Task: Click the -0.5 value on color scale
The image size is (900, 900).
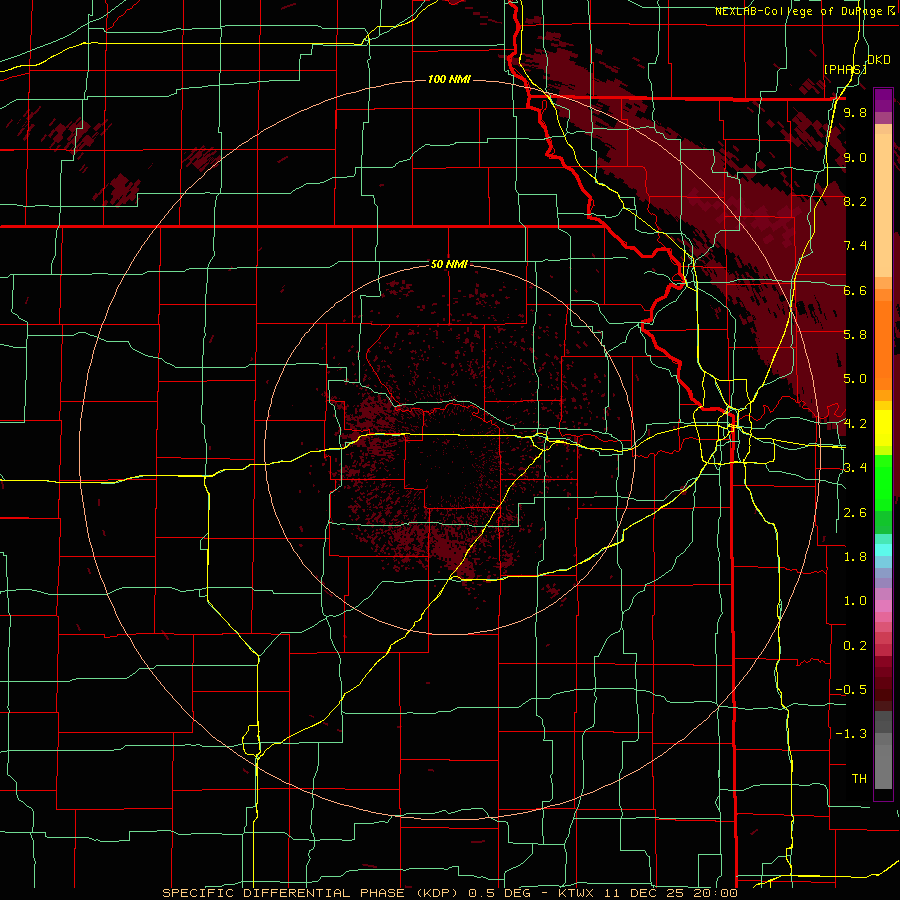Action: [851, 690]
